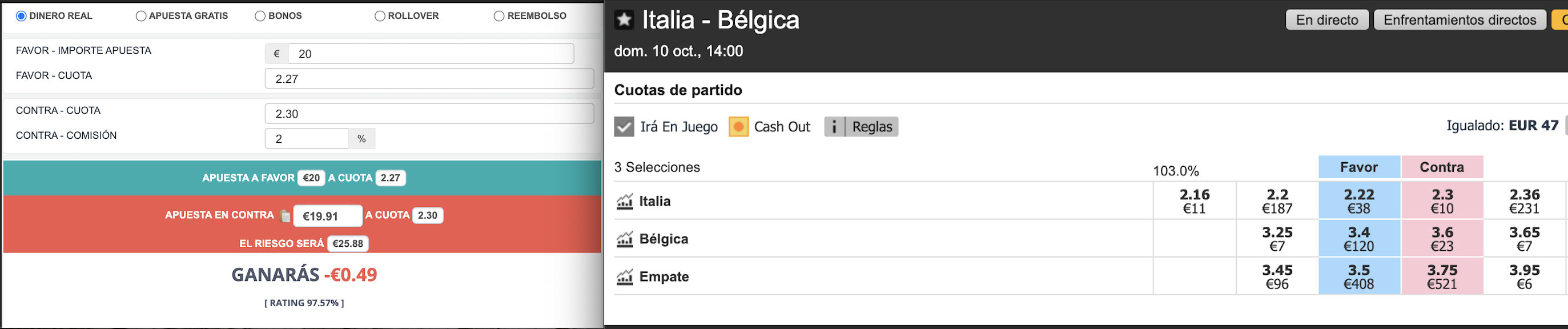Click the Contra - Comisión input field

307,138
